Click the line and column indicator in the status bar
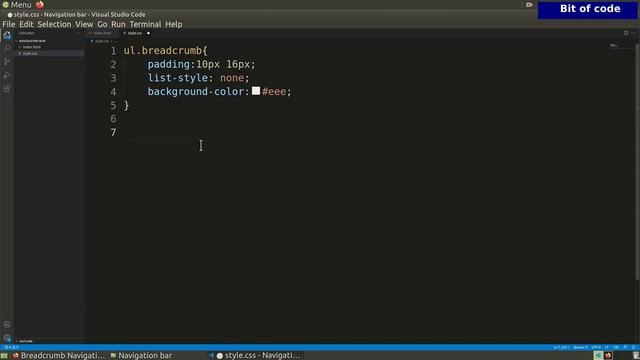The image size is (640, 360). point(561,347)
